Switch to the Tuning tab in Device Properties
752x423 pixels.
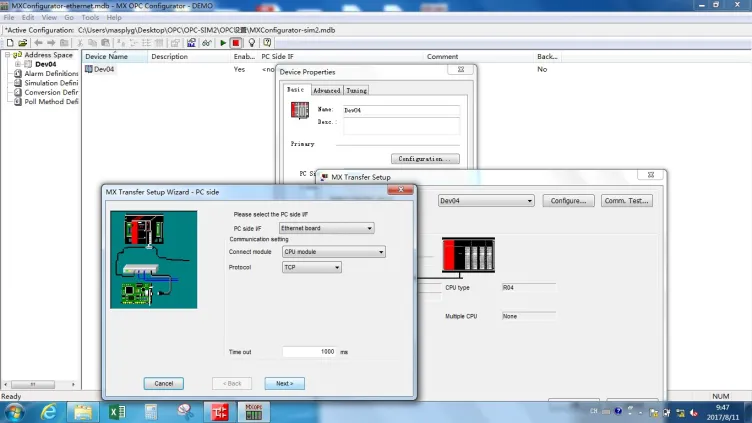[x=356, y=90]
